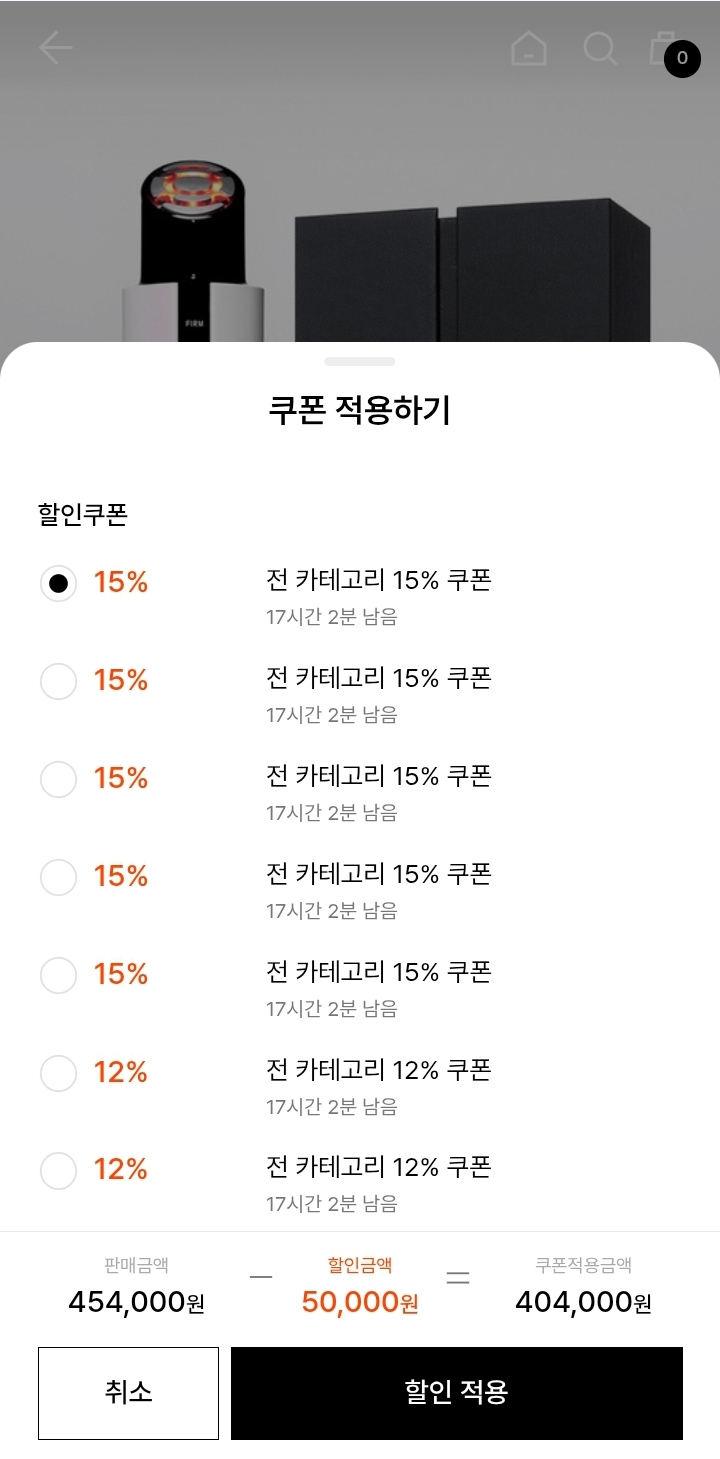Click the bottom sheet drag handle

(x=360, y=361)
